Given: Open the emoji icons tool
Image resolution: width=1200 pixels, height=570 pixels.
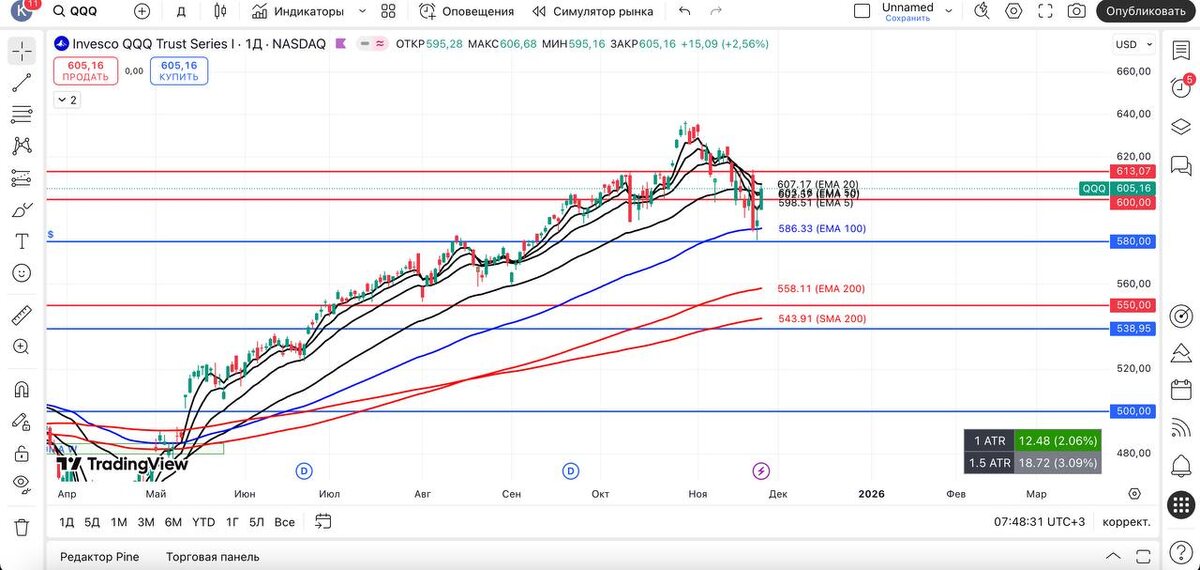Looking at the screenshot, I should coord(21,272).
